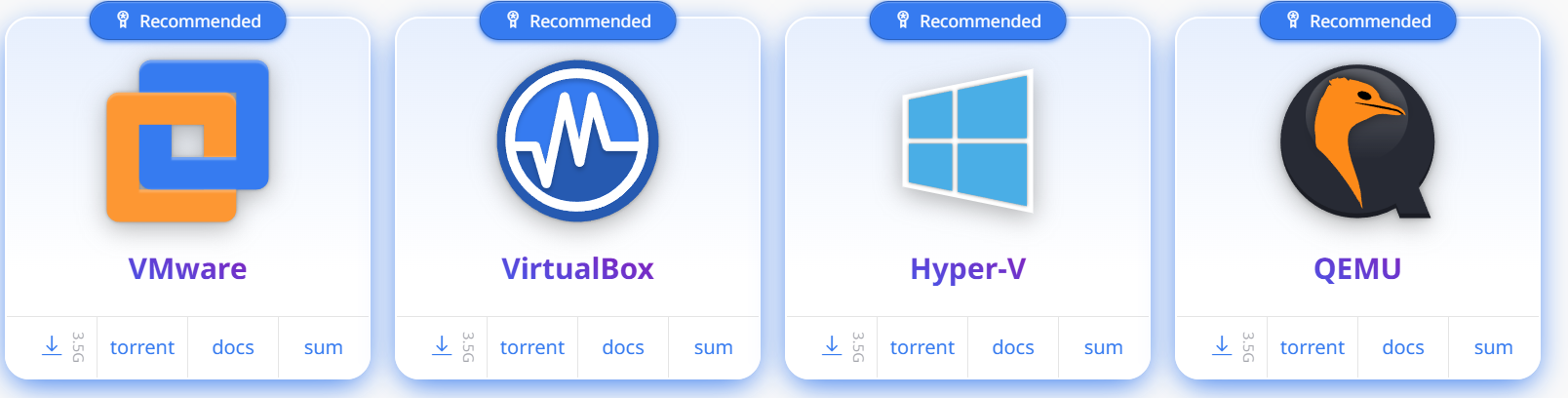The height and width of the screenshot is (398, 1568).
Task: View the Hyper-V docs
Action: (x=1013, y=347)
